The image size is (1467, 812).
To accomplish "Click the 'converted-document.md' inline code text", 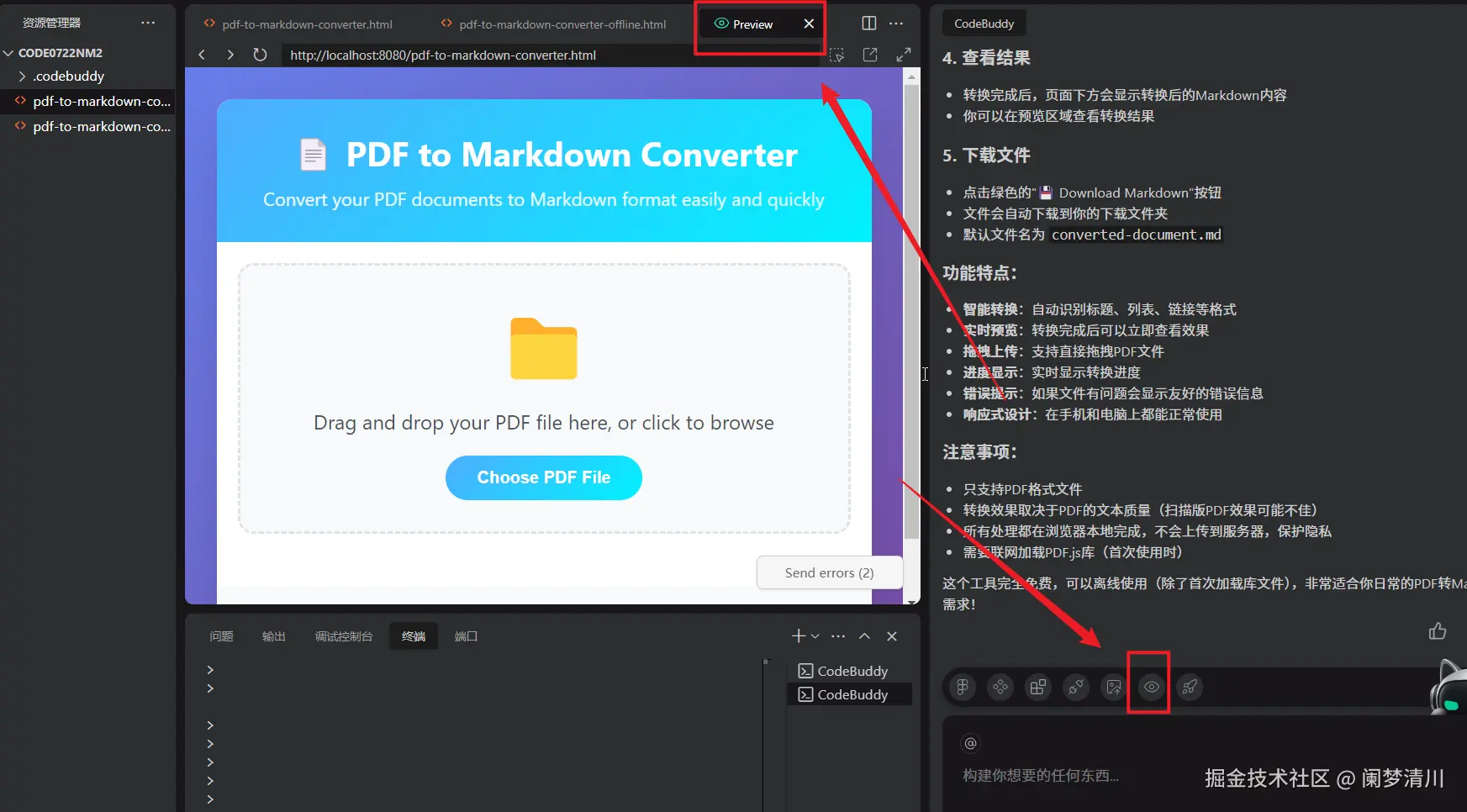I will (x=1136, y=235).
